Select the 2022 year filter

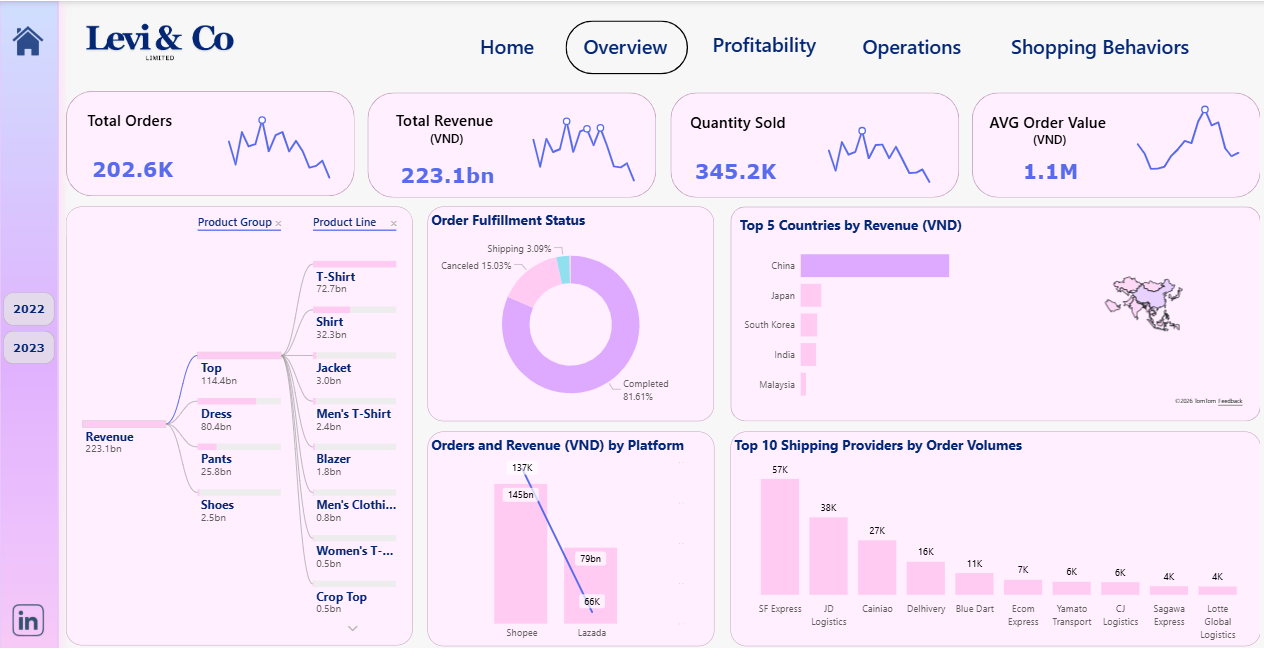(29, 308)
